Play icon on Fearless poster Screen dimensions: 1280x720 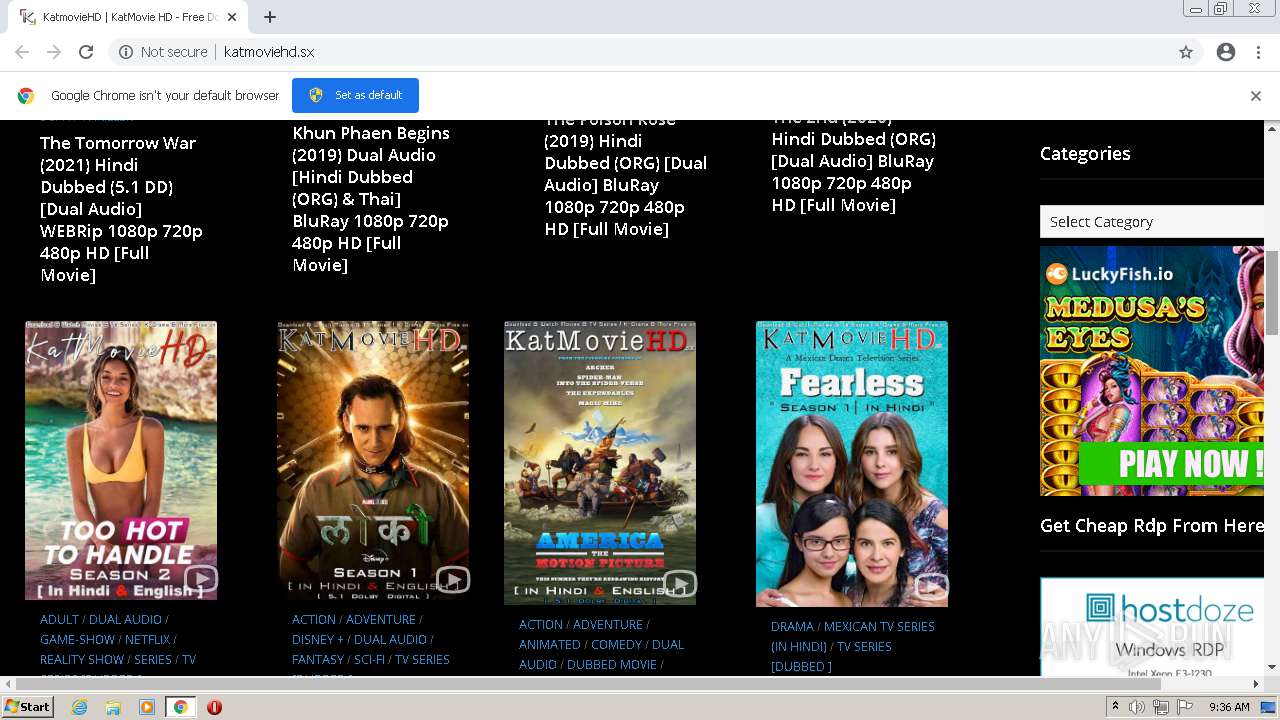click(931, 586)
